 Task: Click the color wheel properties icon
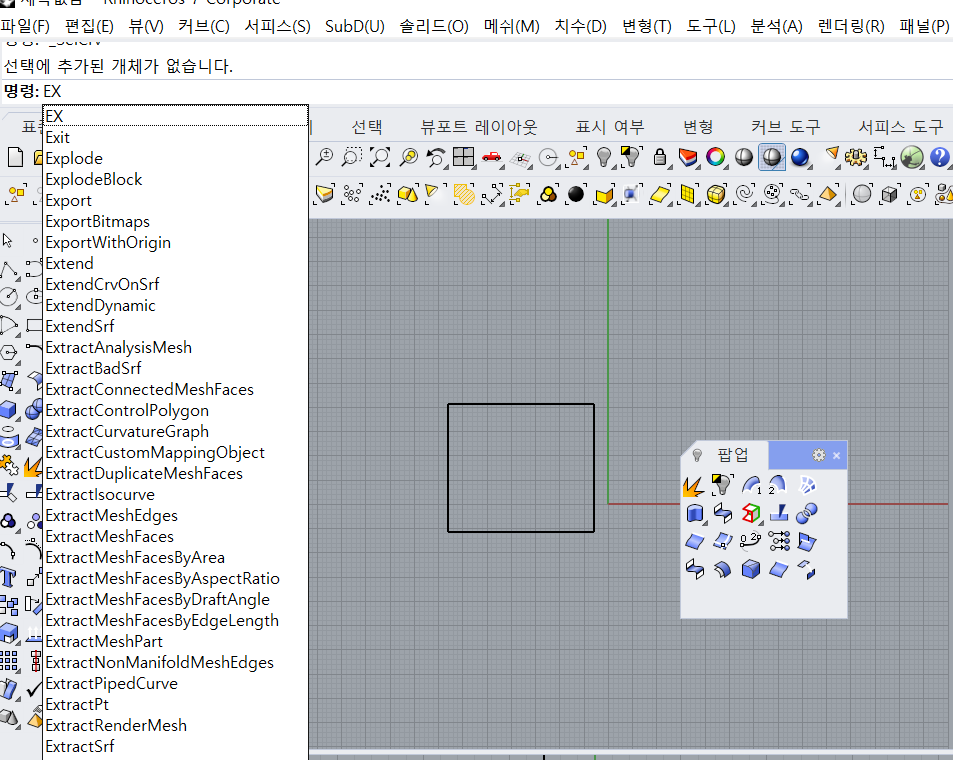[716, 157]
